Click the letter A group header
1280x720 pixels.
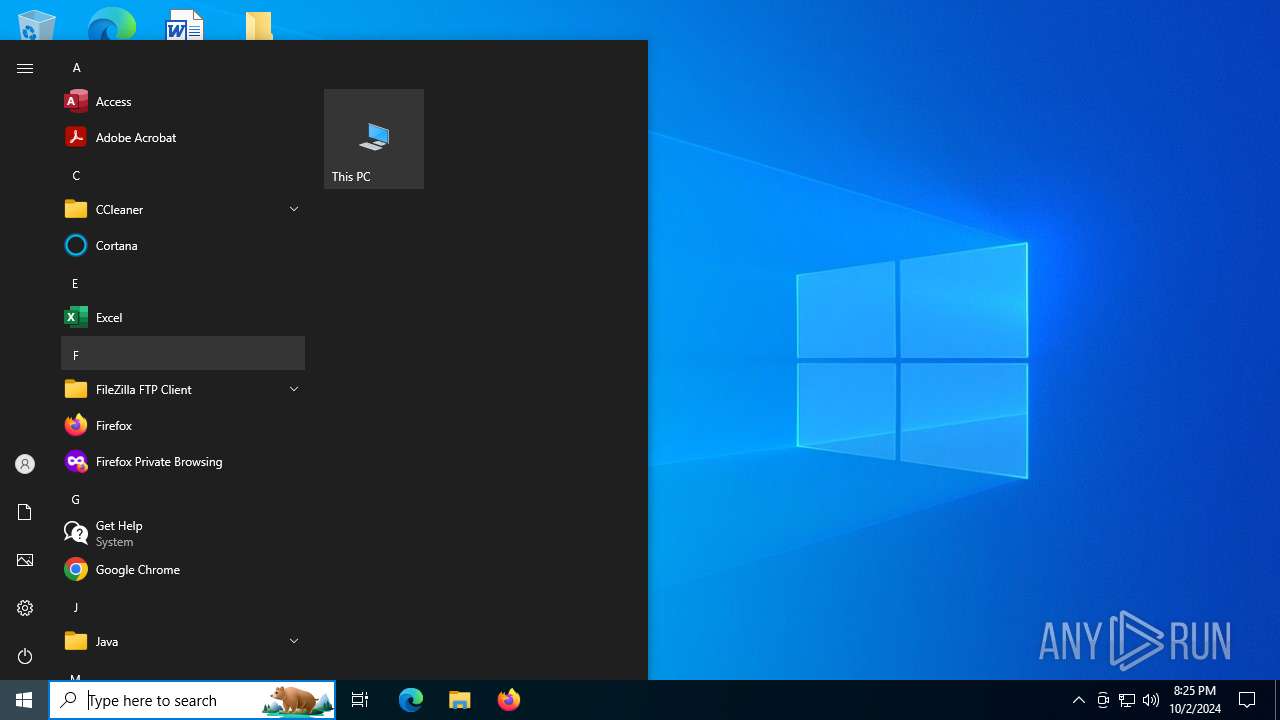183,67
